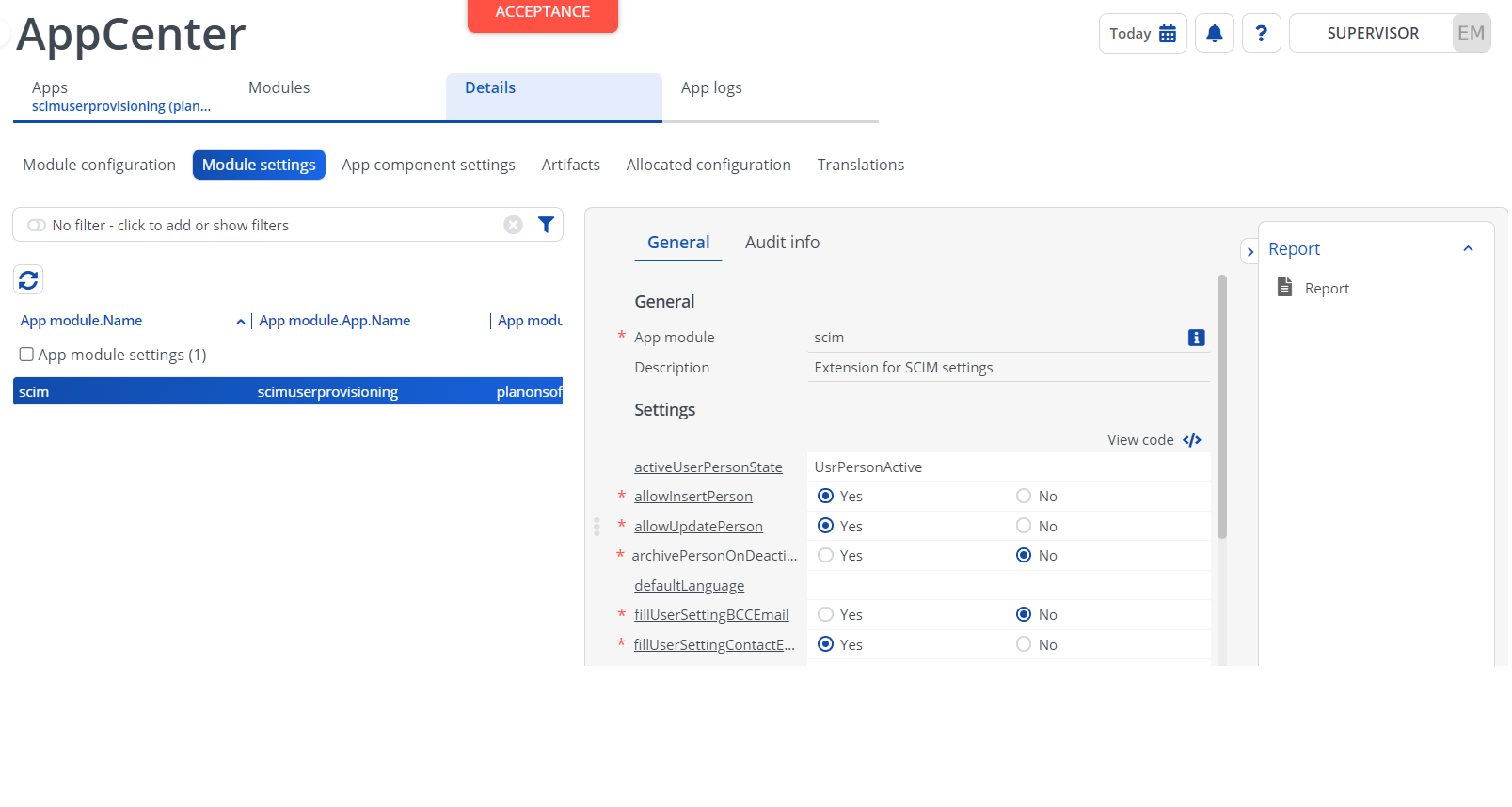The width and height of the screenshot is (1512, 807).
Task: Open the defaultLanguage setting link
Action: coord(689,586)
